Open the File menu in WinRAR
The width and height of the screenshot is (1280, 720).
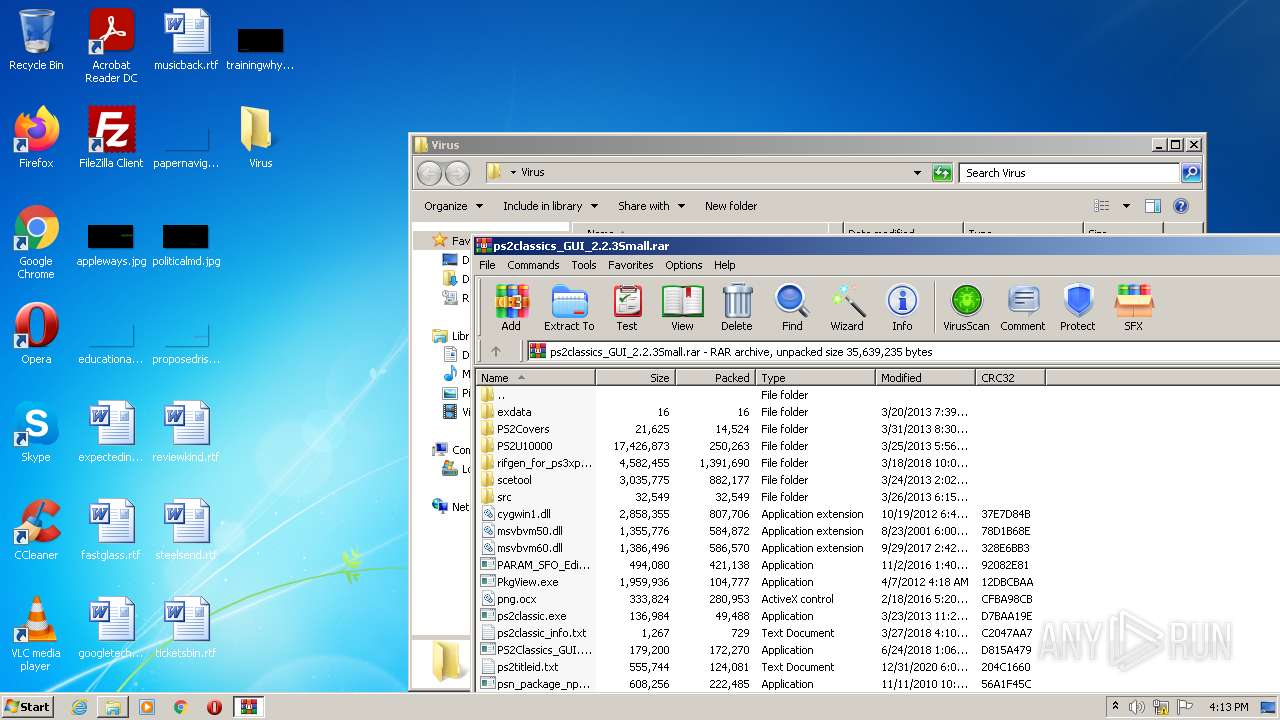(x=487, y=265)
